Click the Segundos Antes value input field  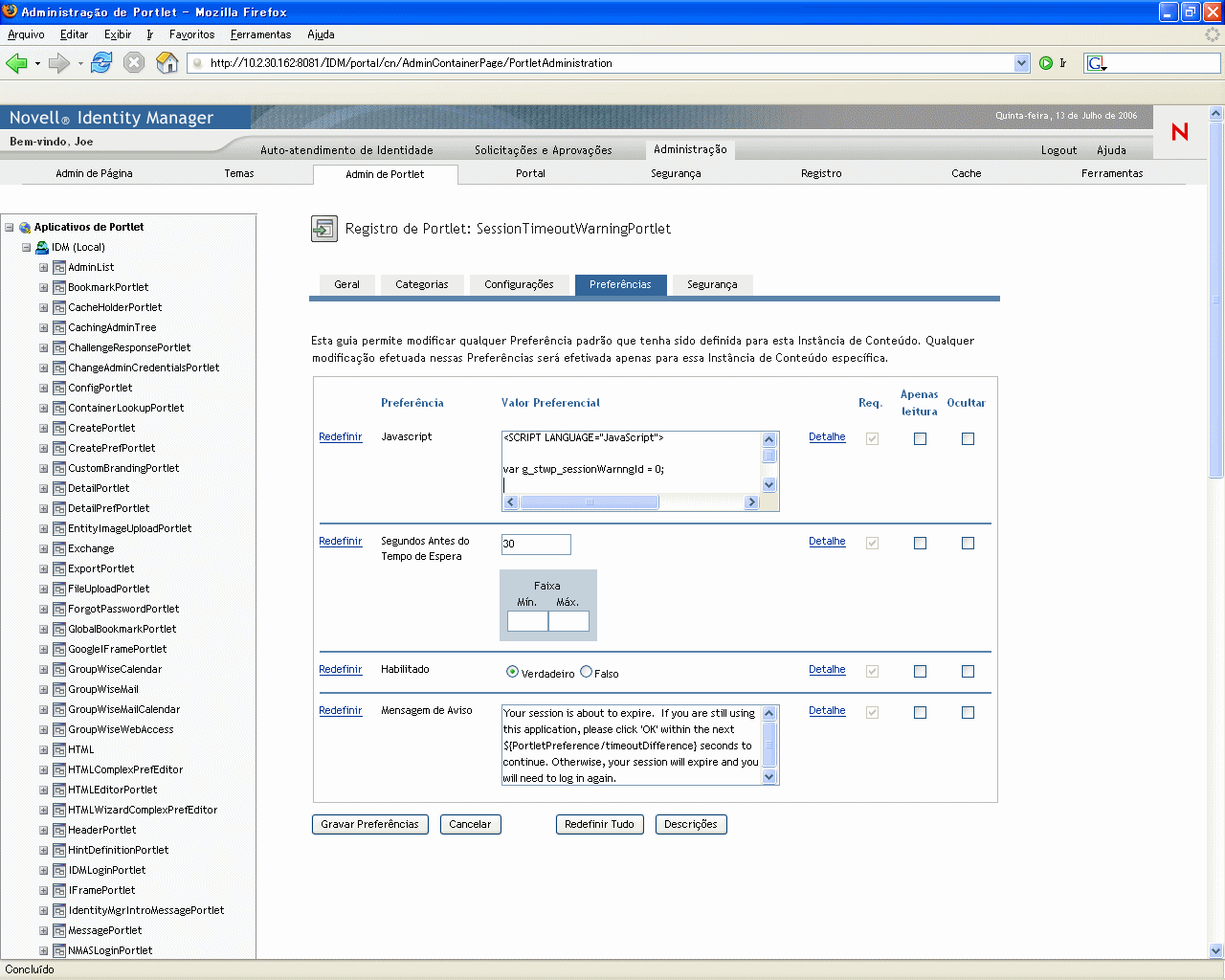pos(536,544)
